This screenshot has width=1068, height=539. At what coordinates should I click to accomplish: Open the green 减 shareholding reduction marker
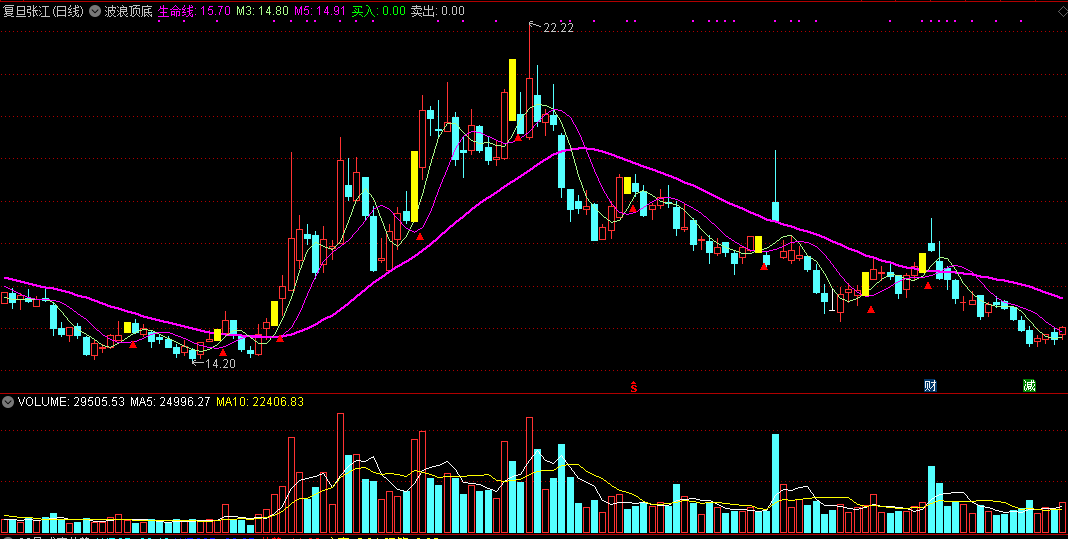(1029, 386)
